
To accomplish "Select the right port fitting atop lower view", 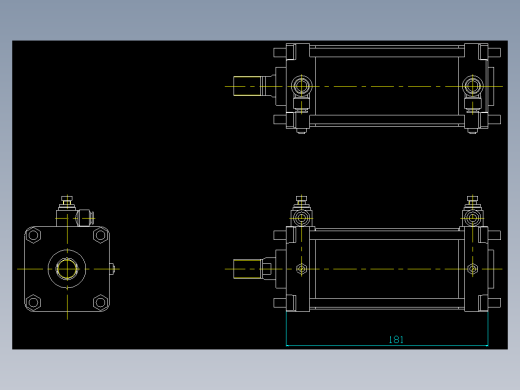I will (472, 212).
